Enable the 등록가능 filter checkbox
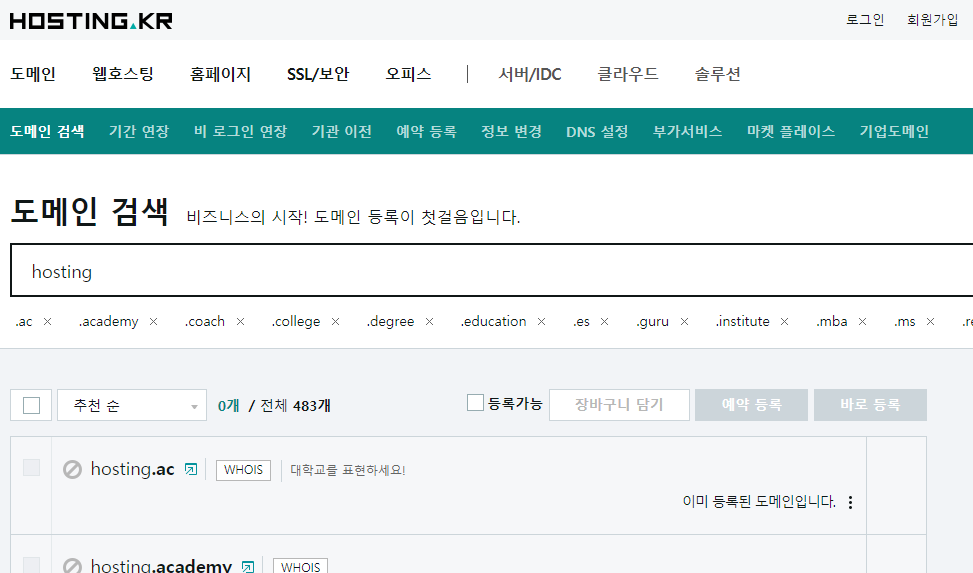973x573 pixels. (475, 403)
